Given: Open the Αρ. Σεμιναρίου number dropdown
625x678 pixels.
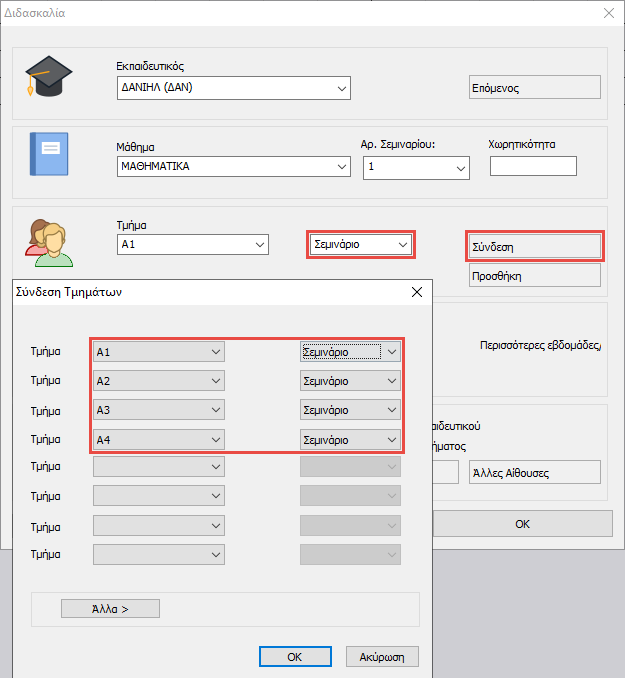Looking at the screenshot, I should 416,167.
